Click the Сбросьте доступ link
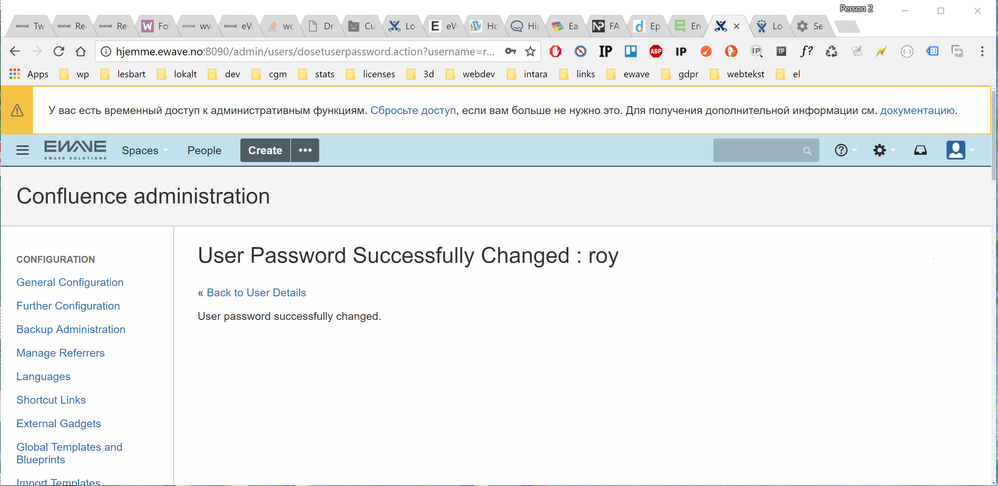 coord(413,110)
